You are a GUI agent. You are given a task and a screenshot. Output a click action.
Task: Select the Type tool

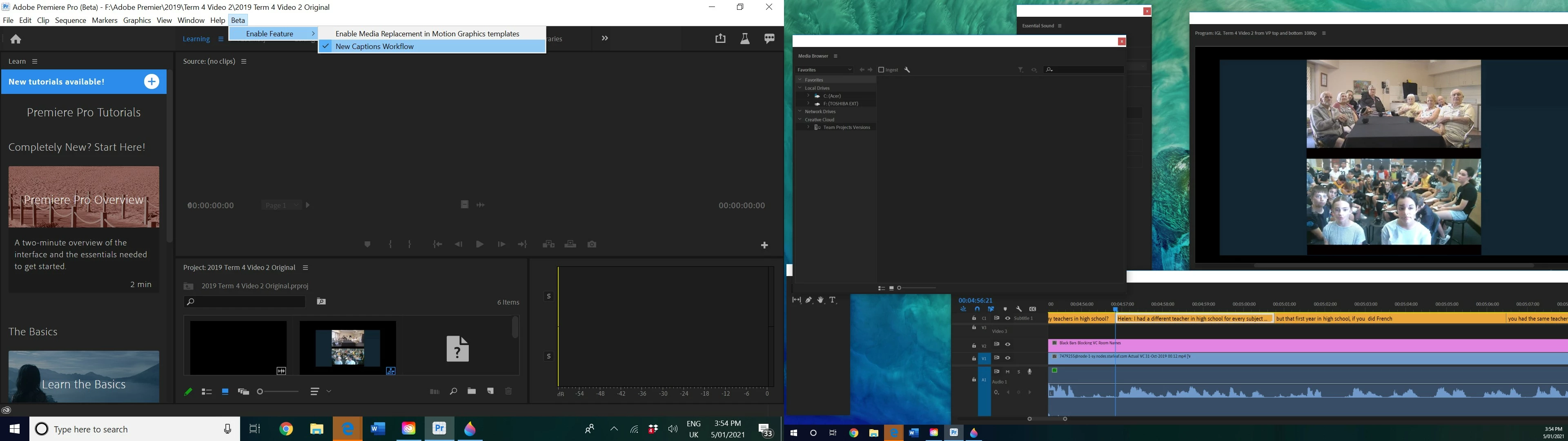pyautogui.click(x=833, y=300)
